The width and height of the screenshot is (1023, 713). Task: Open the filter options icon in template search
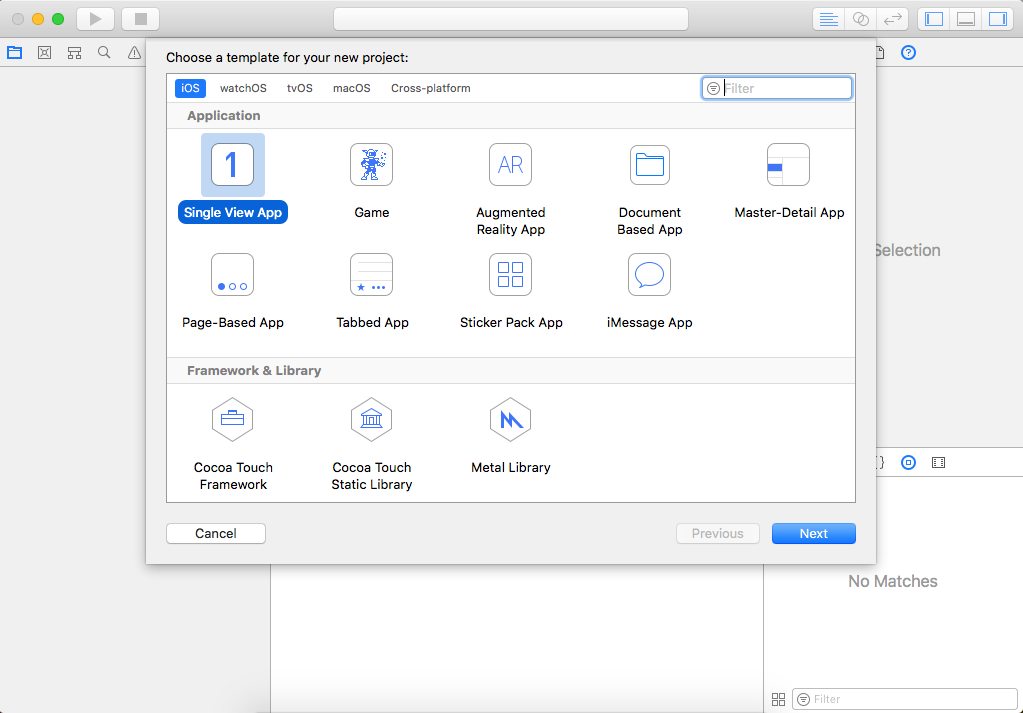(713, 88)
